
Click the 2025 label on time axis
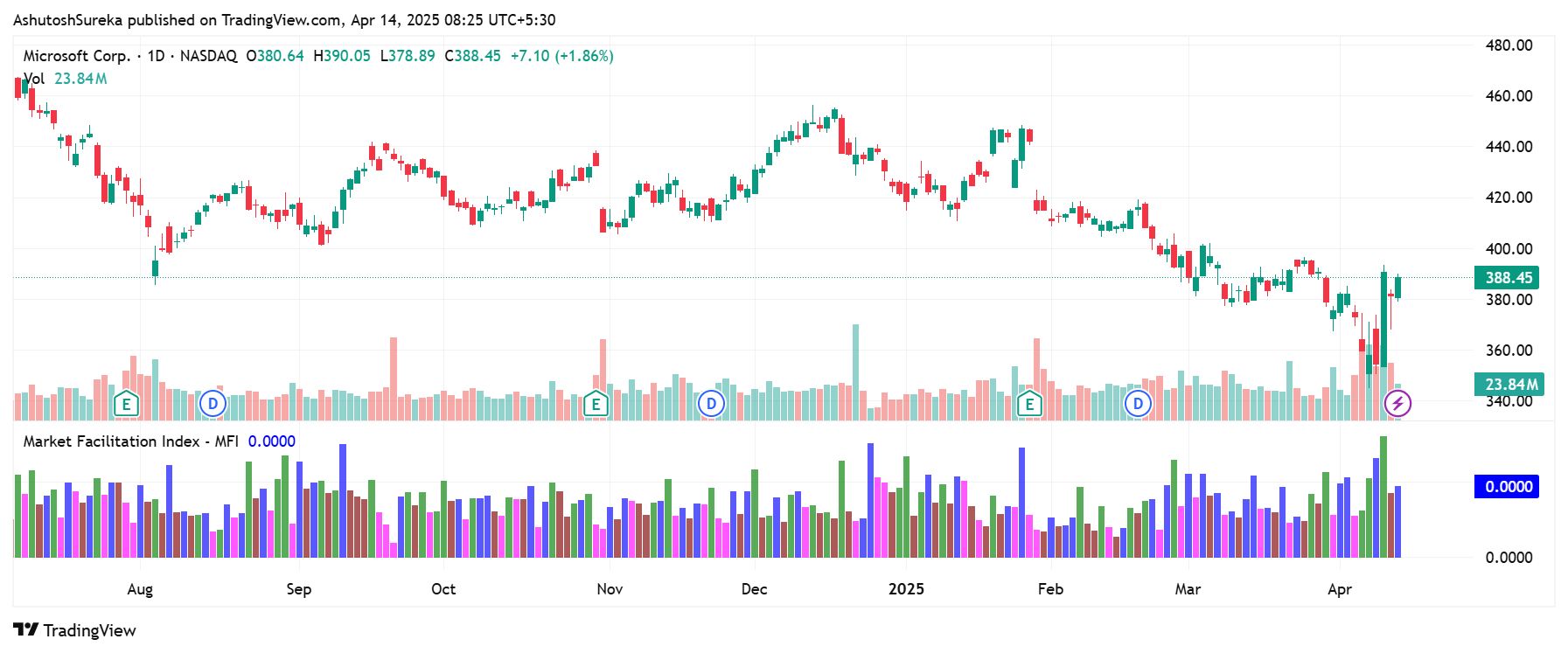906,589
